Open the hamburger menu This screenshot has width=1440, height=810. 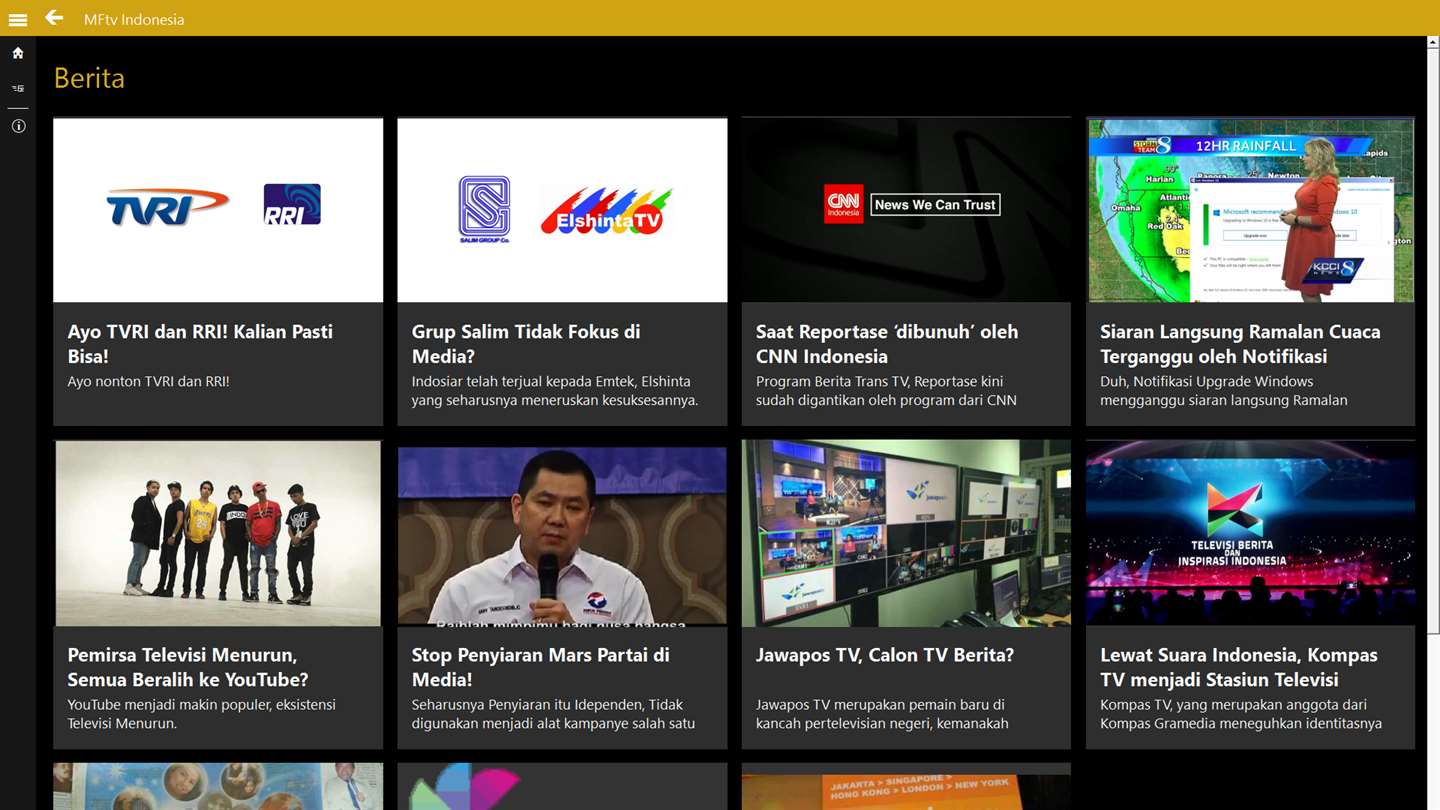[18, 19]
